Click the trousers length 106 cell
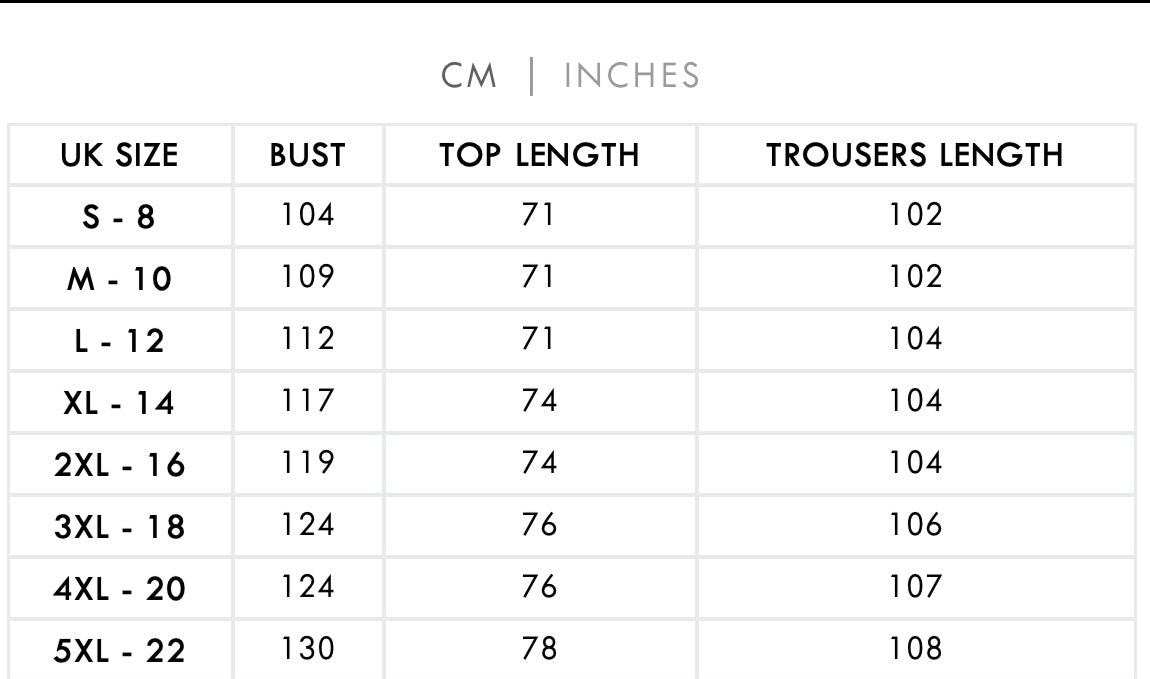This screenshot has width=1150, height=679. tap(915, 525)
